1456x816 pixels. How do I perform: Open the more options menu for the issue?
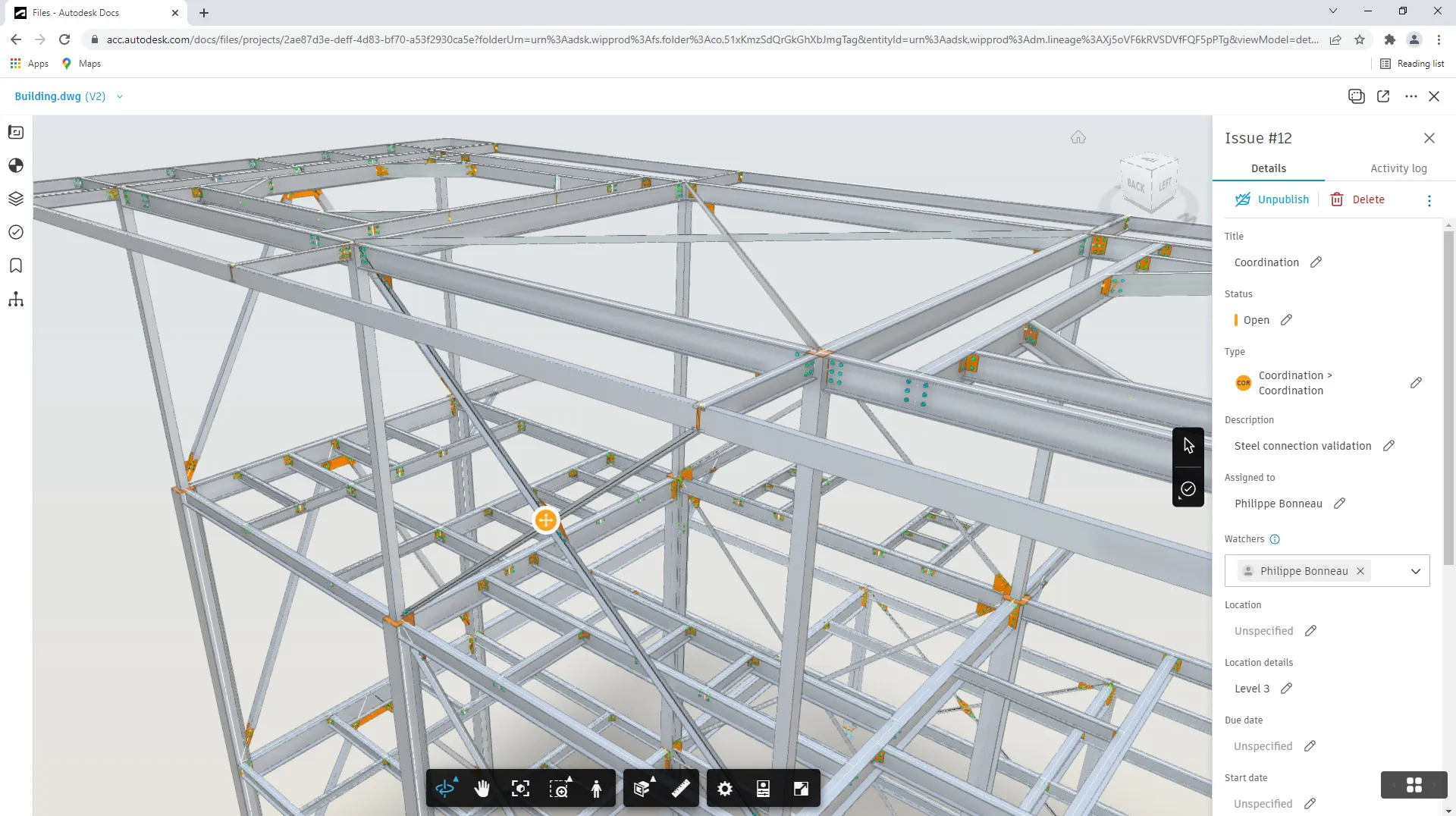pos(1429,199)
